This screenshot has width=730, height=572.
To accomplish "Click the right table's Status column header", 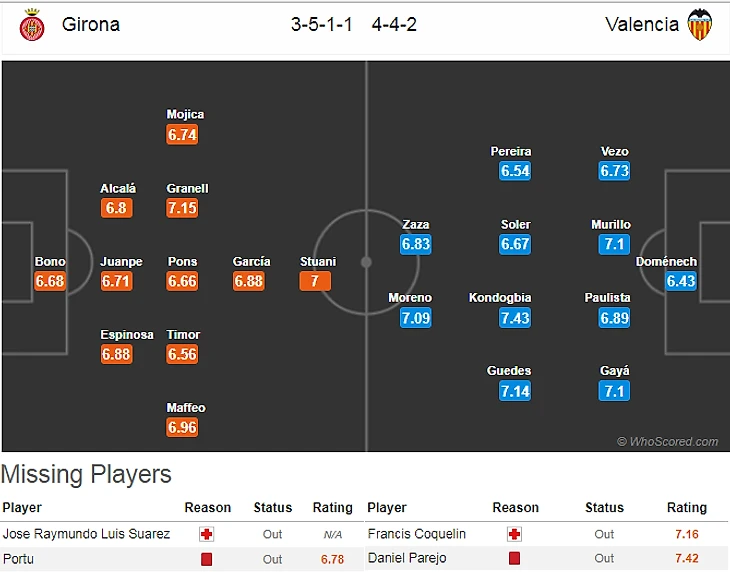I will (x=604, y=508).
